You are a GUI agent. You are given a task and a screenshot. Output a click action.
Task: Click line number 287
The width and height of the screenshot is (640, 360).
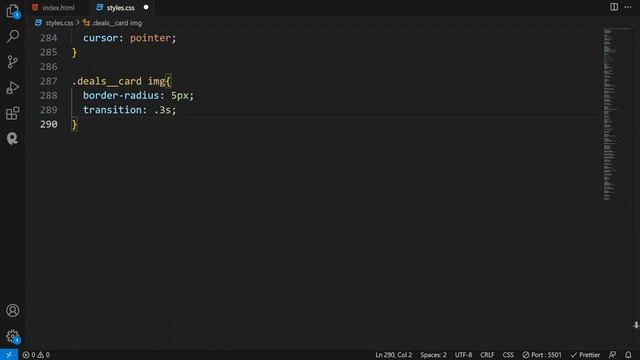(49, 81)
